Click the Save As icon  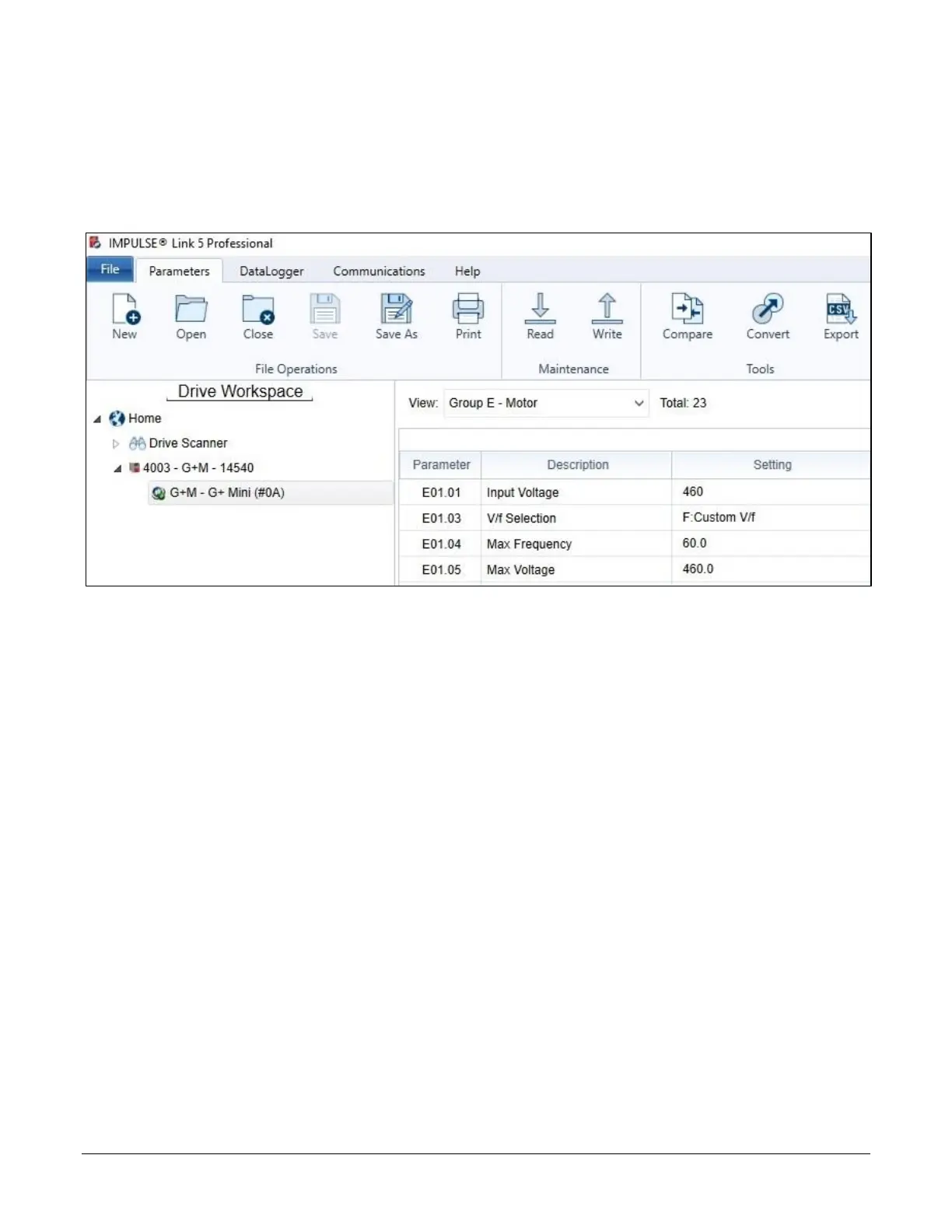[x=396, y=309]
